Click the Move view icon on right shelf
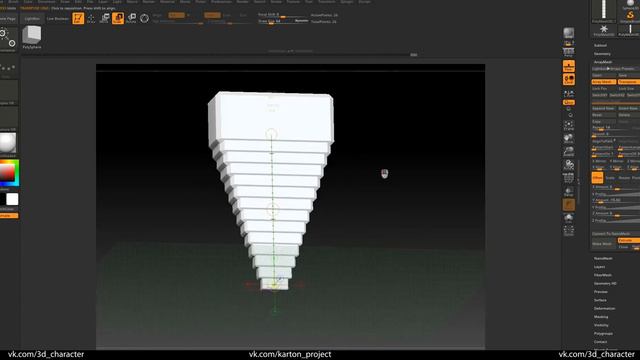640x360 pixels. coord(569,139)
